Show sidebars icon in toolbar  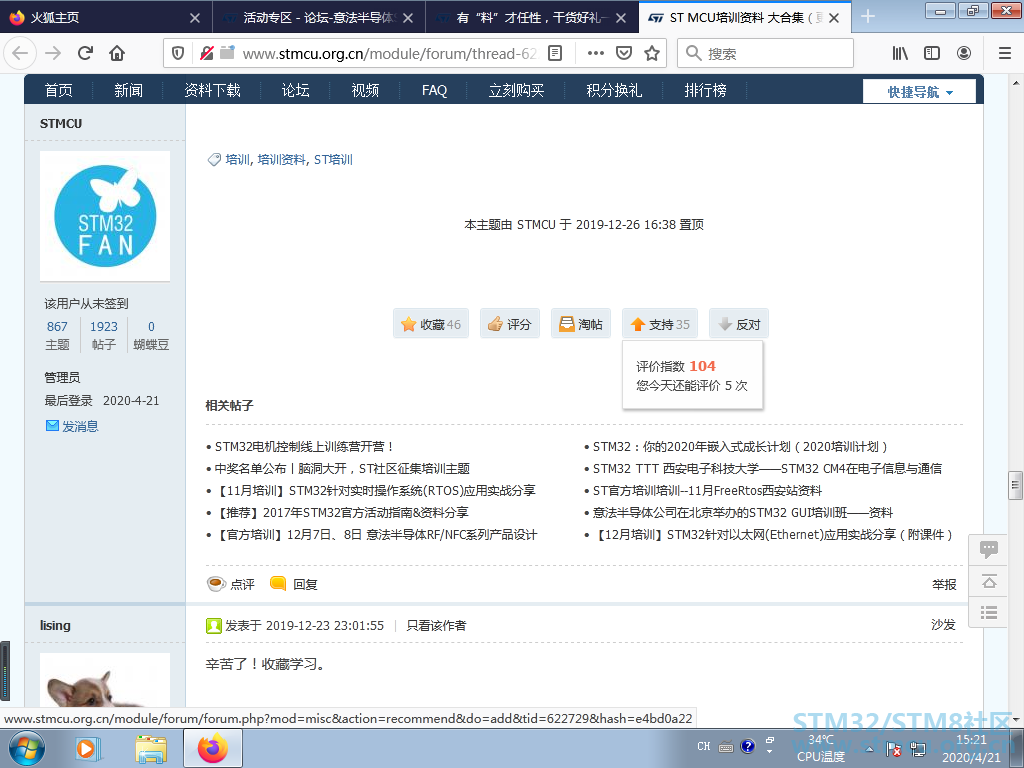point(932,53)
